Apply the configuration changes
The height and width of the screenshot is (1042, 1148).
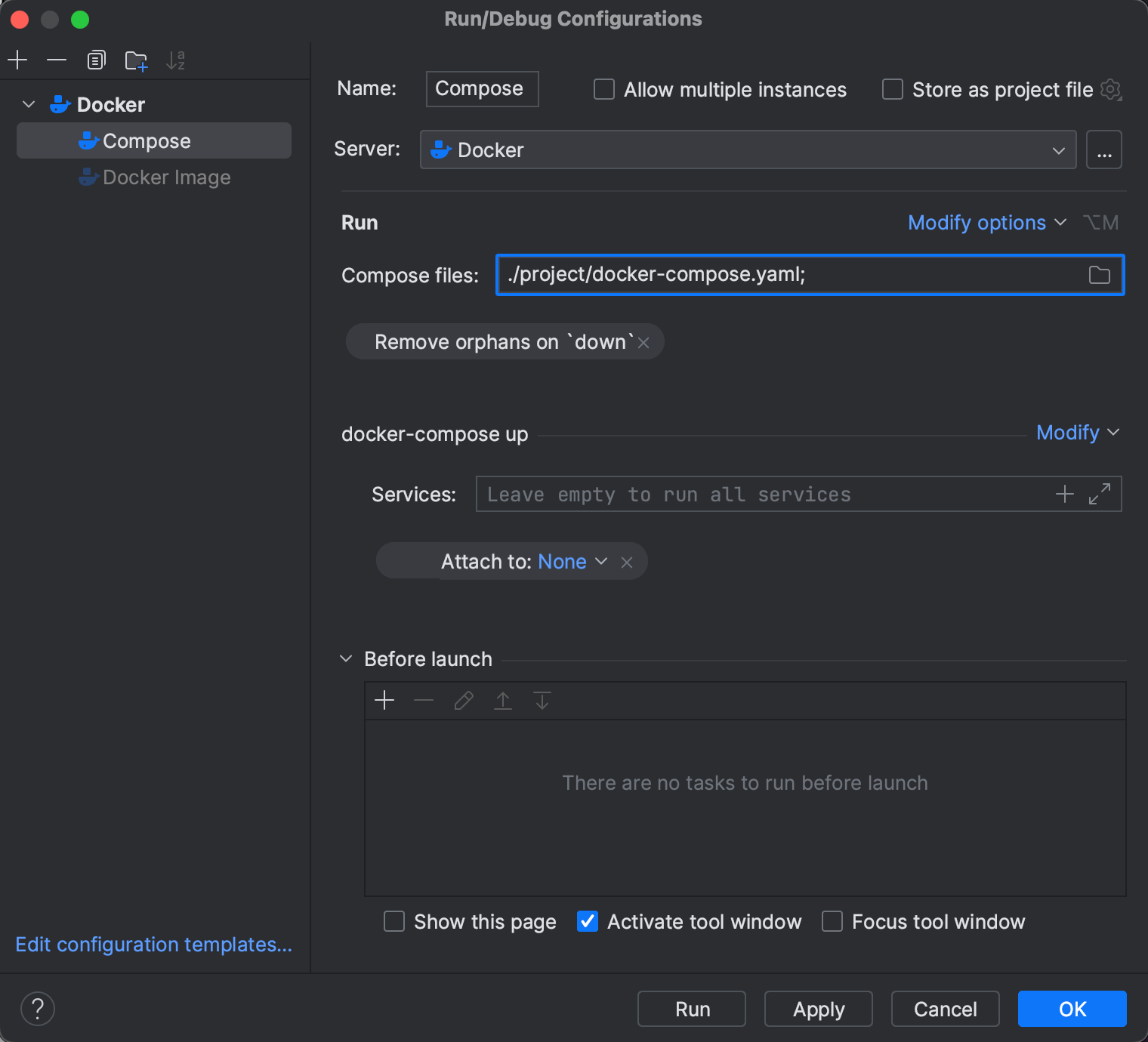[817, 1009]
